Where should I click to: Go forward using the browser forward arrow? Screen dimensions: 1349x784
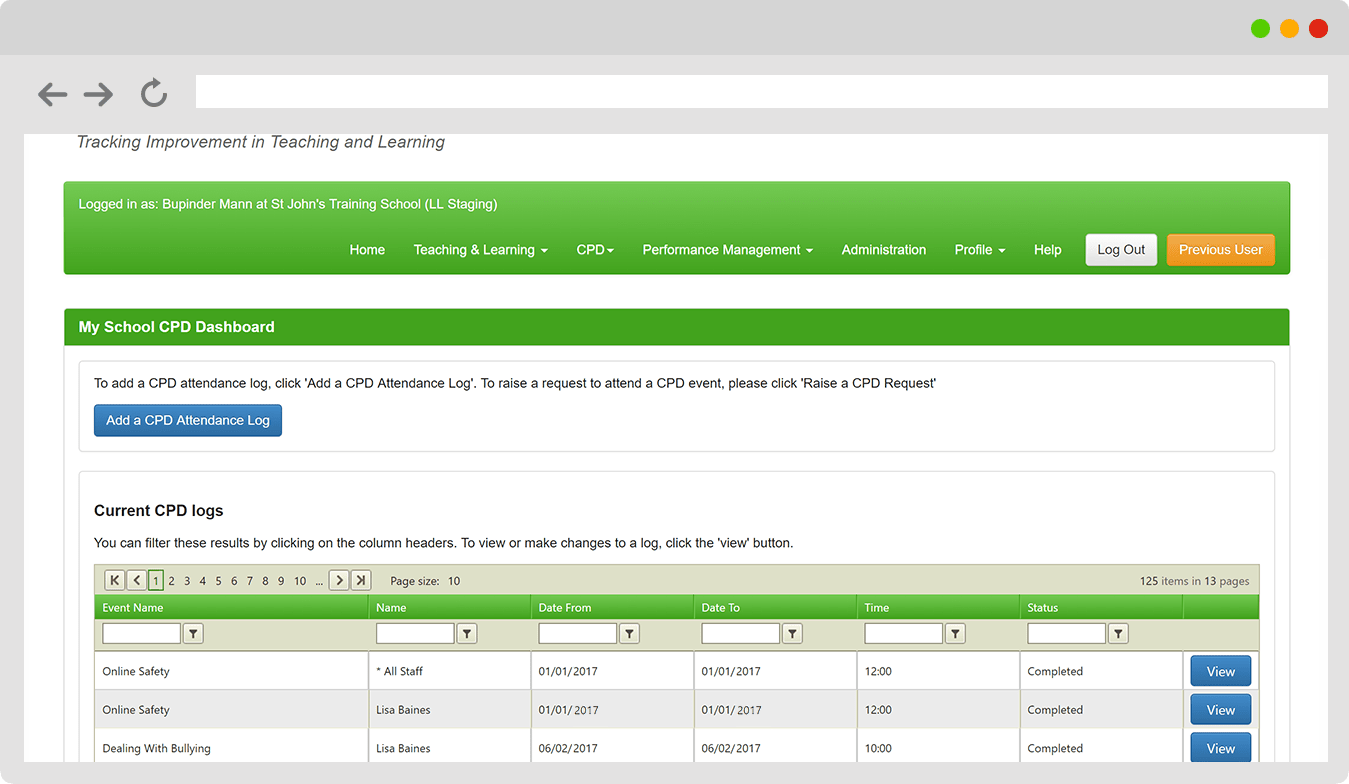point(98,94)
